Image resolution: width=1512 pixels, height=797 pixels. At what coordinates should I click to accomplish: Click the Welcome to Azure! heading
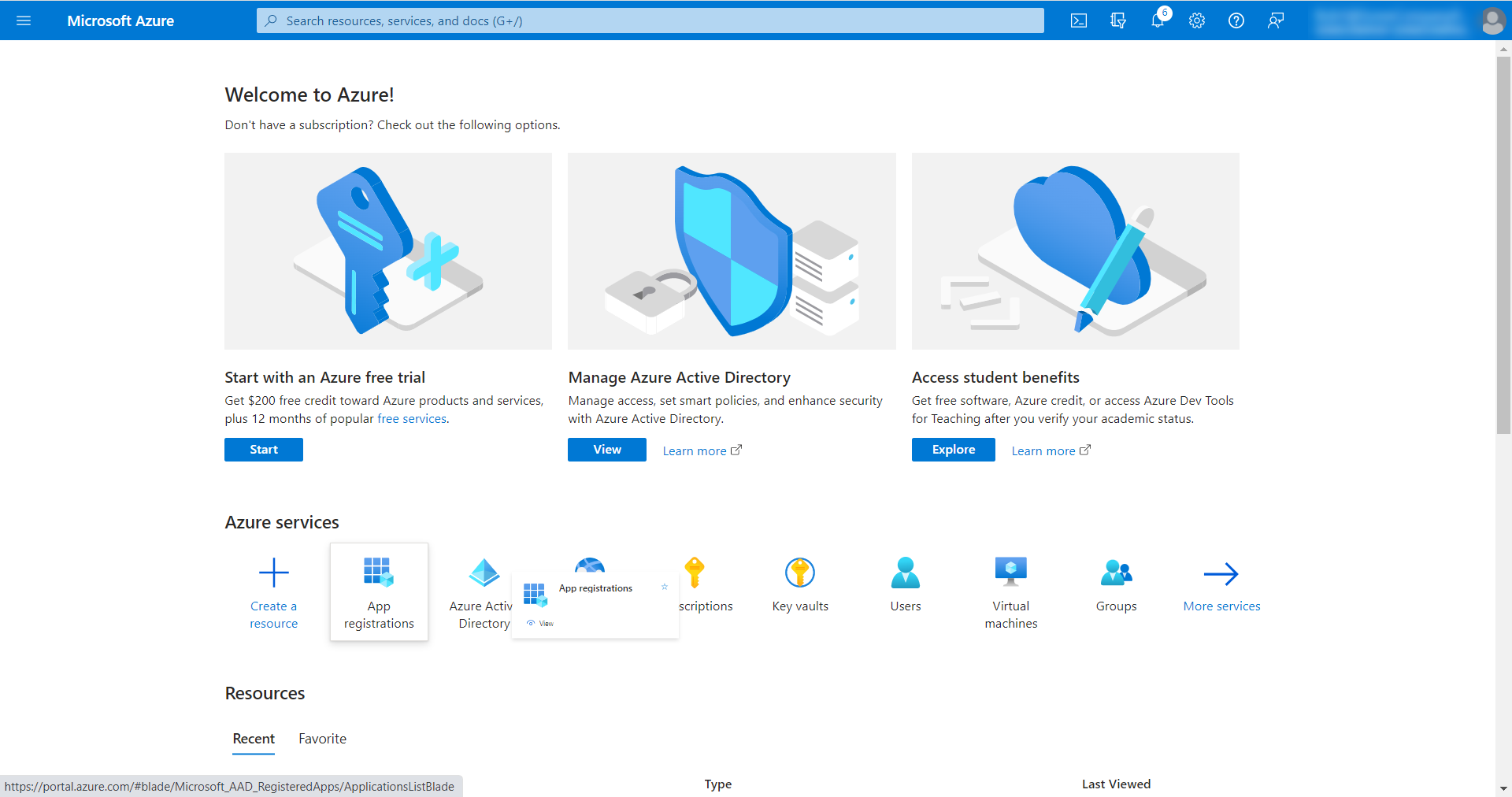309,95
